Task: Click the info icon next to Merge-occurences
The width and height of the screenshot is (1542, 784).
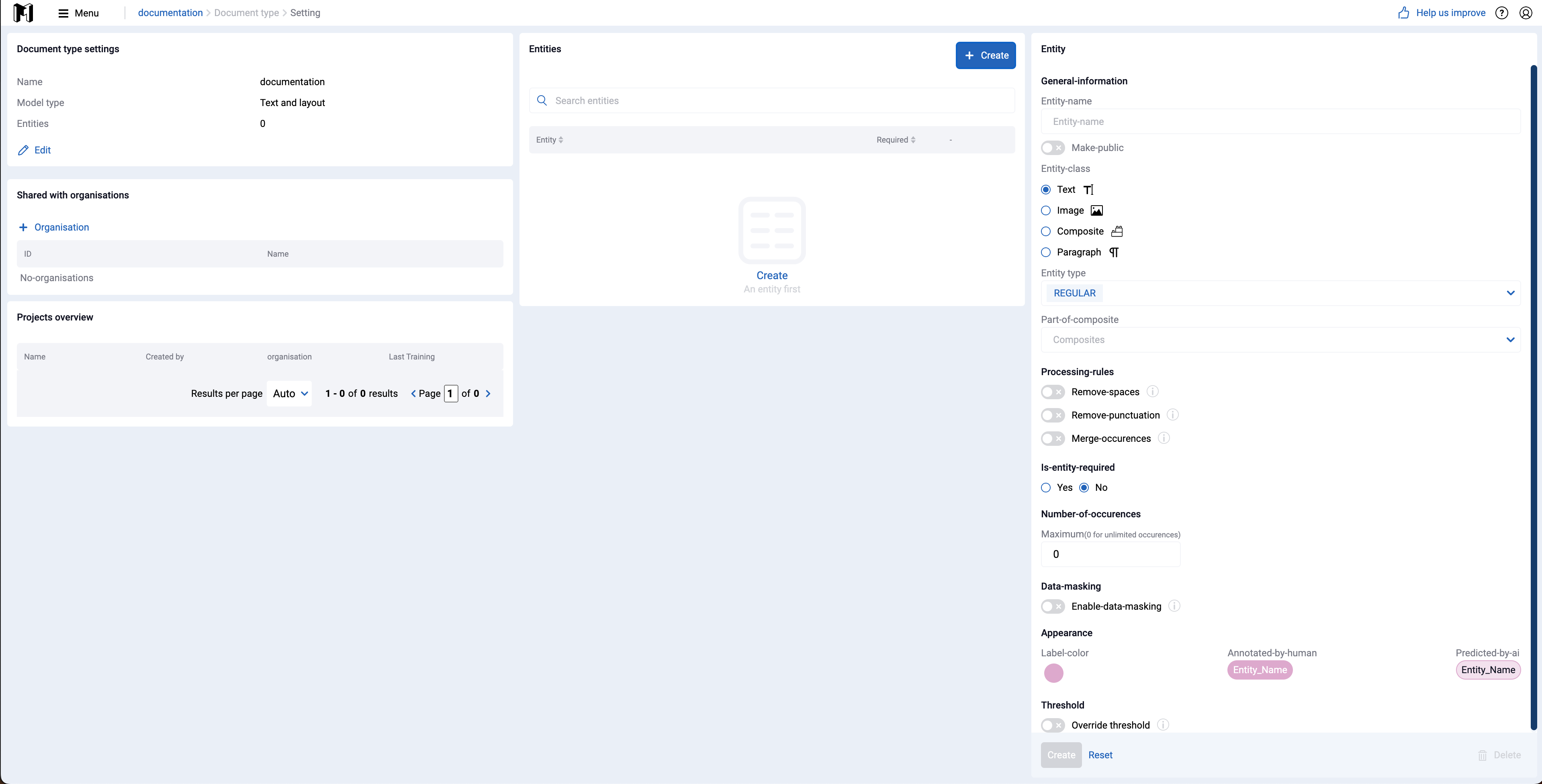Action: pos(1164,438)
